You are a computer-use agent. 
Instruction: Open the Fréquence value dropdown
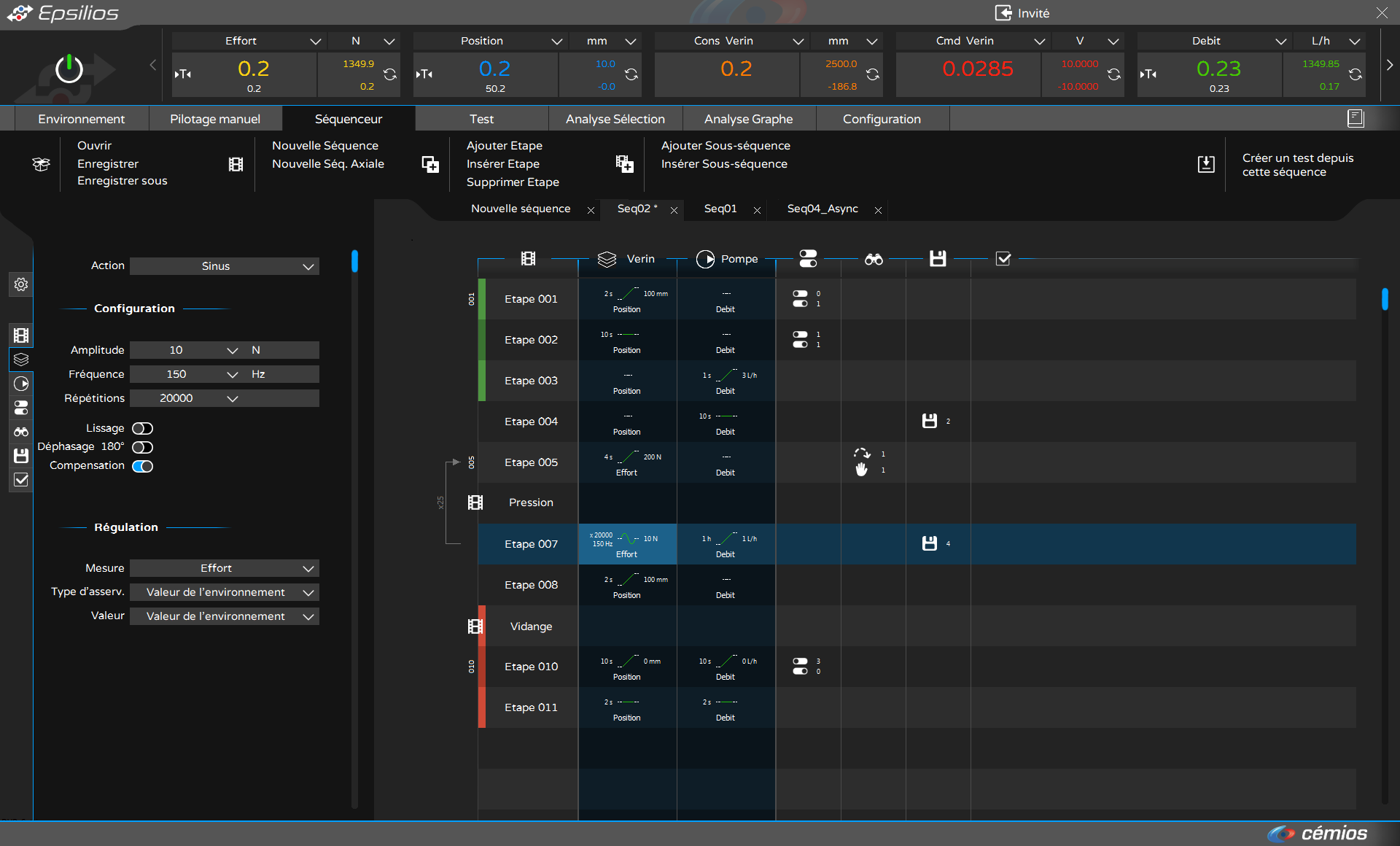click(232, 374)
